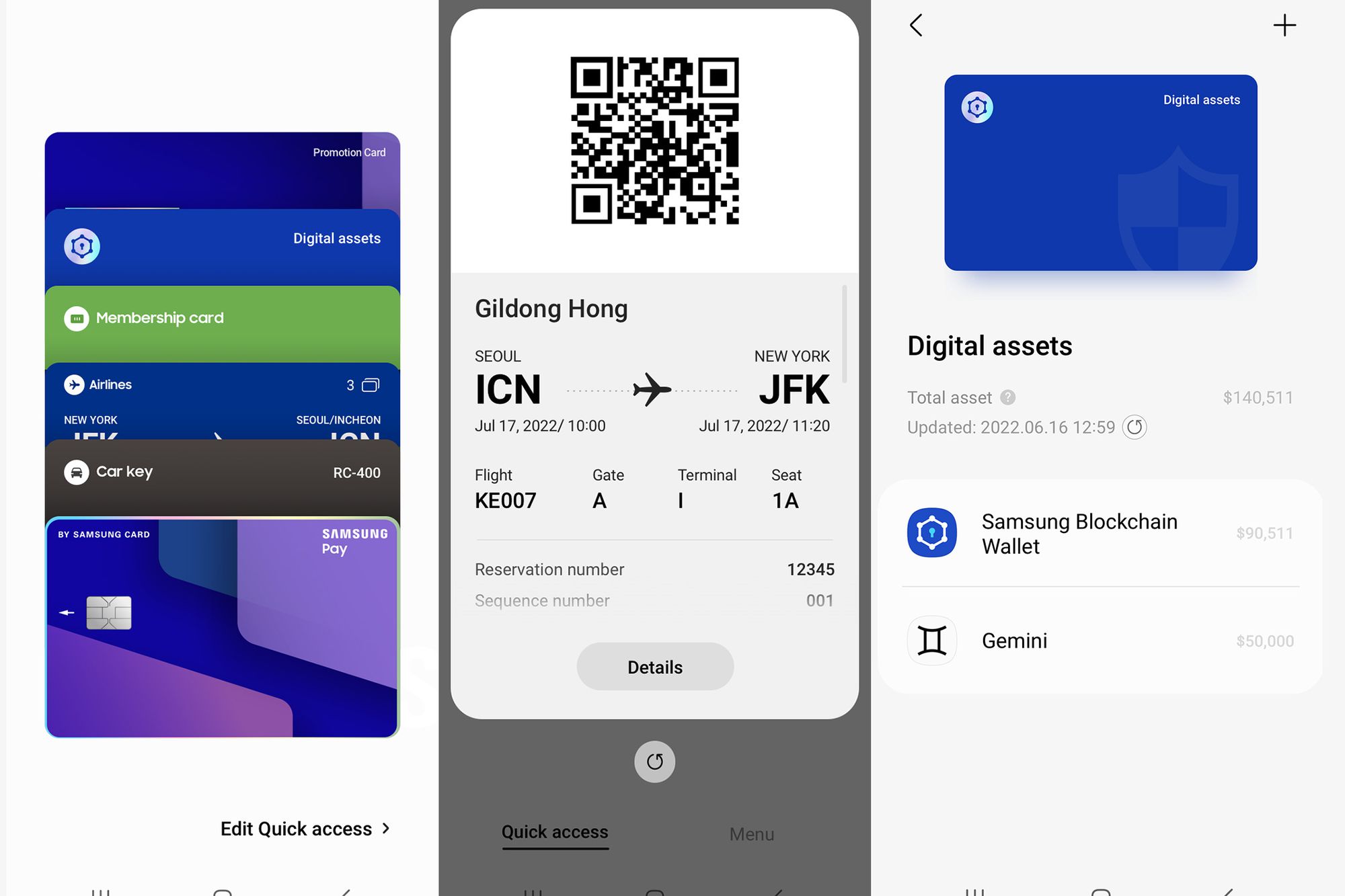Image resolution: width=1345 pixels, height=896 pixels.
Task: Click the refresh/rotate icon on boarding pass
Action: point(655,760)
